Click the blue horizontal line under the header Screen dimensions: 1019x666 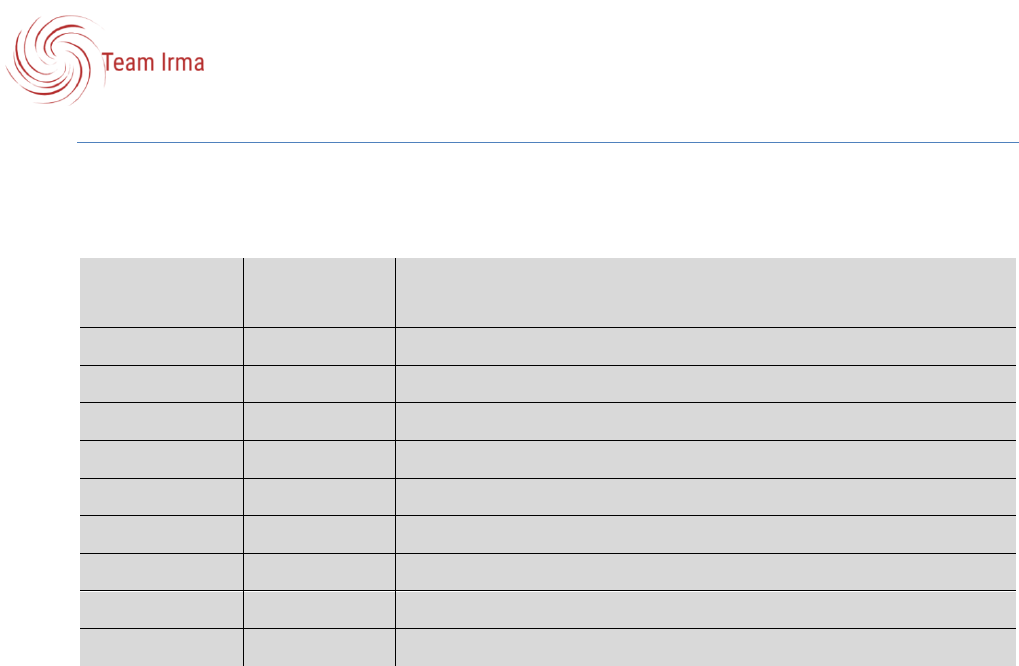(x=548, y=143)
